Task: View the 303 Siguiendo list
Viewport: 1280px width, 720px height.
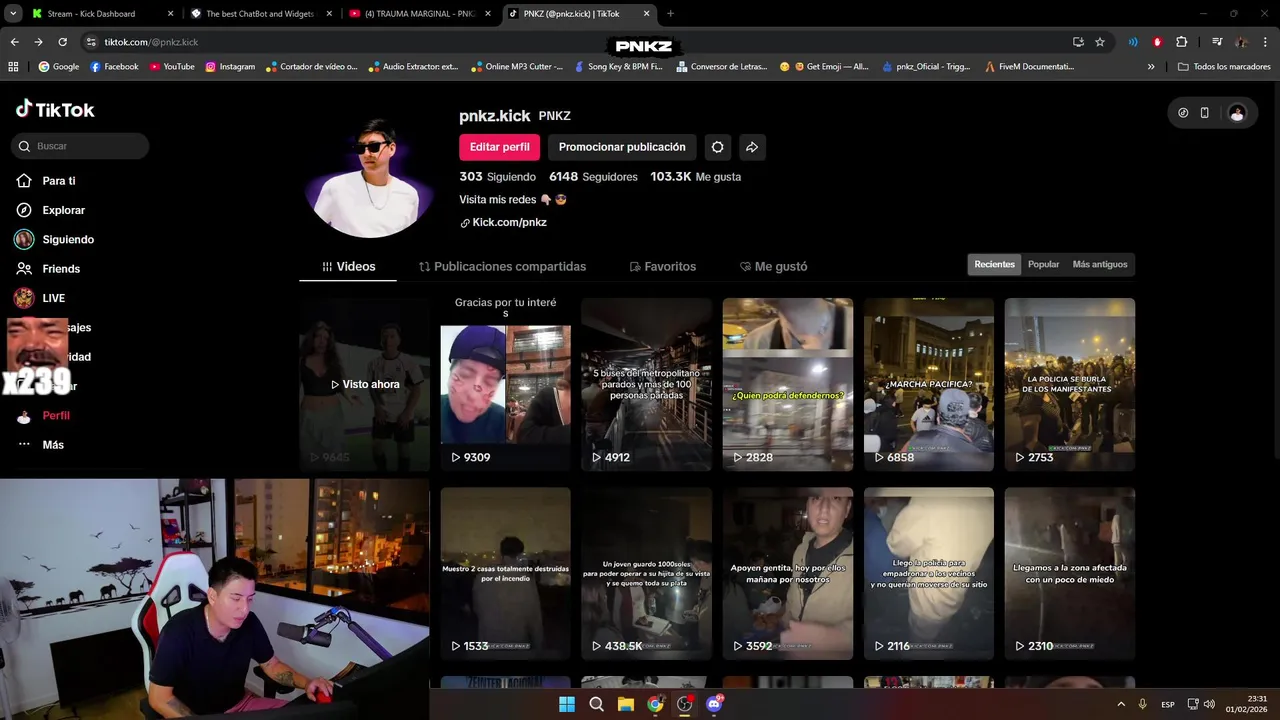Action: point(497,177)
